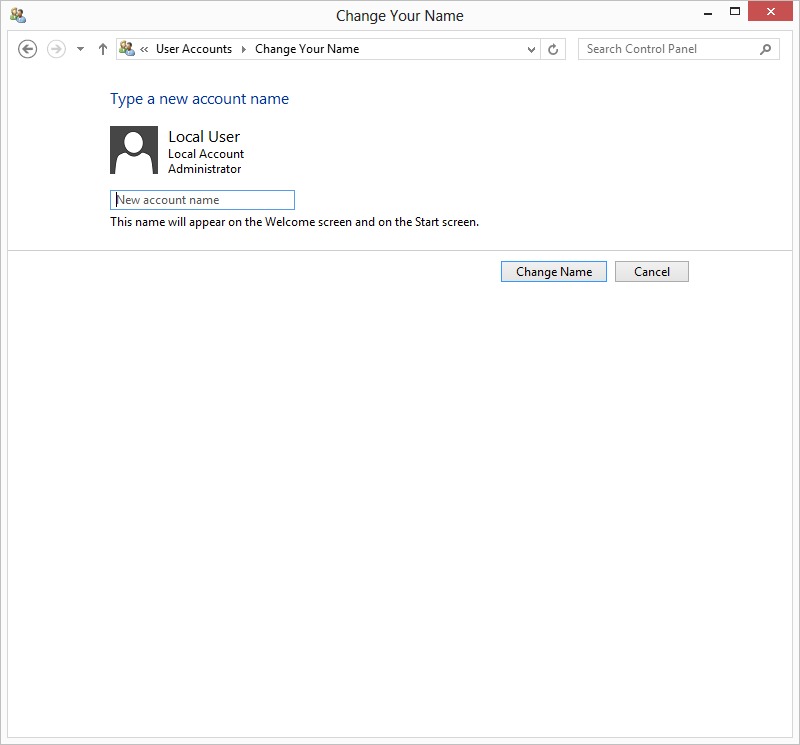Click the search magnifier icon
The height and width of the screenshot is (745, 800).
coord(766,49)
